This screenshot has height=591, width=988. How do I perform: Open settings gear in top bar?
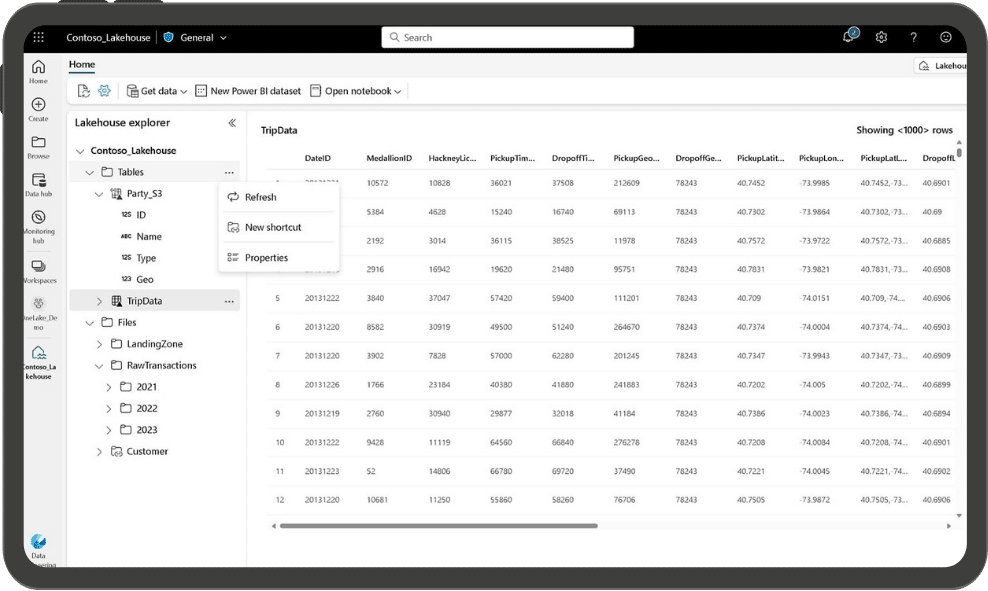coord(881,37)
